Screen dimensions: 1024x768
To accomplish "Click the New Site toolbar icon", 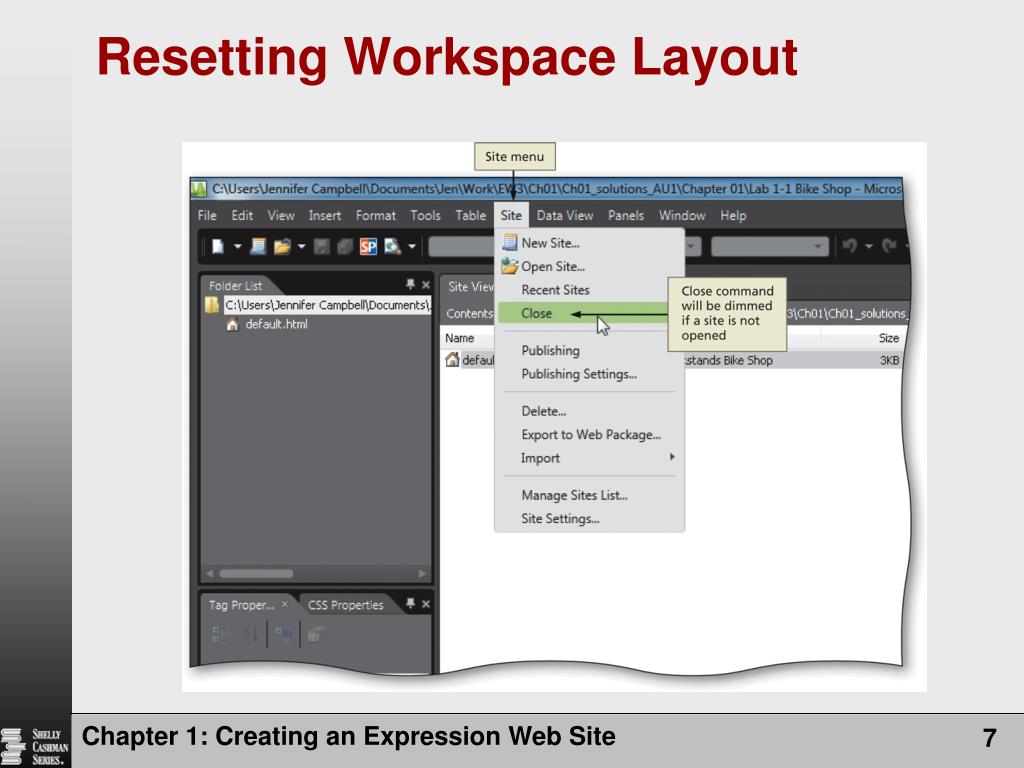I will point(259,246).
